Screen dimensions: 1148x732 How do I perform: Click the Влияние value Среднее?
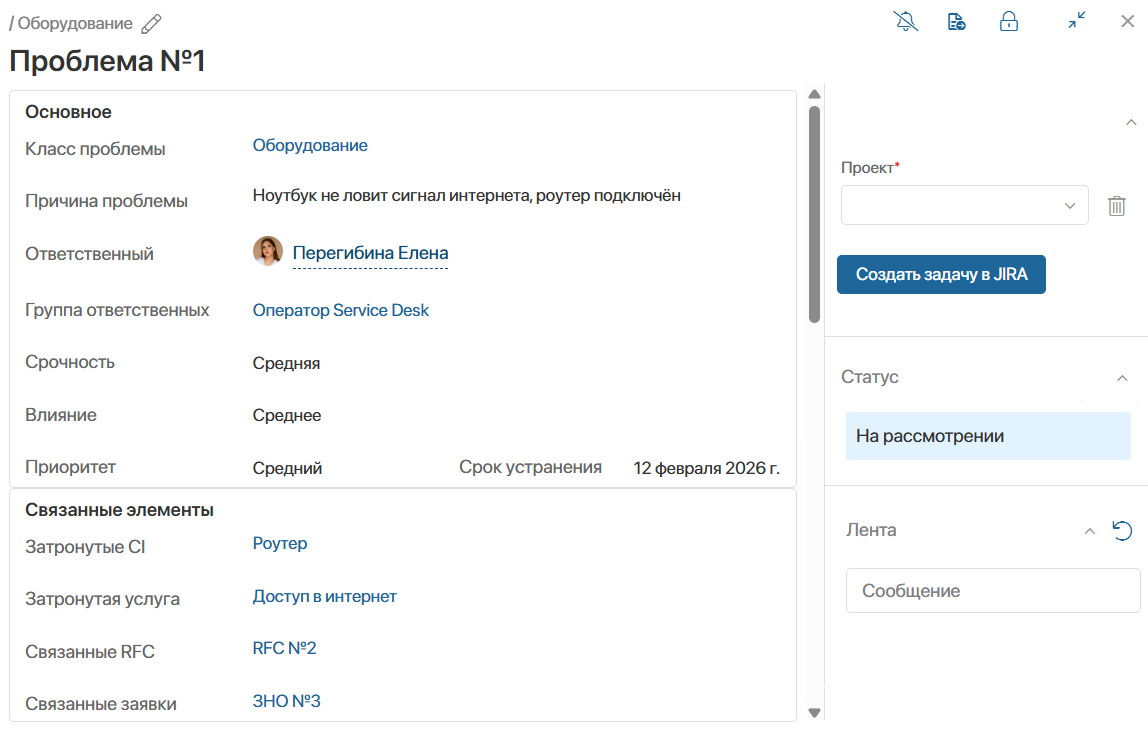click(x=287, y=415)
